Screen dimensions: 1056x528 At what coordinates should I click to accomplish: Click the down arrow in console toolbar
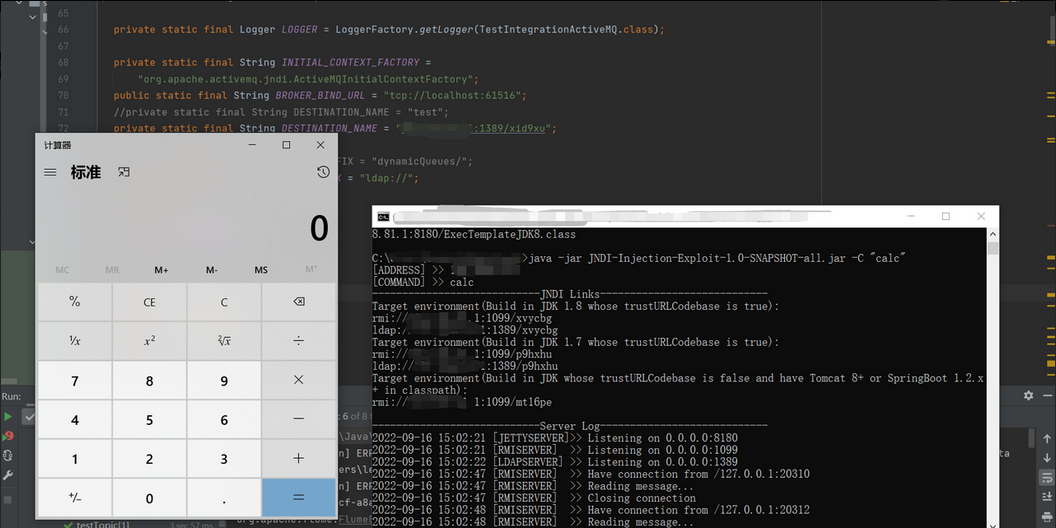1046,458
